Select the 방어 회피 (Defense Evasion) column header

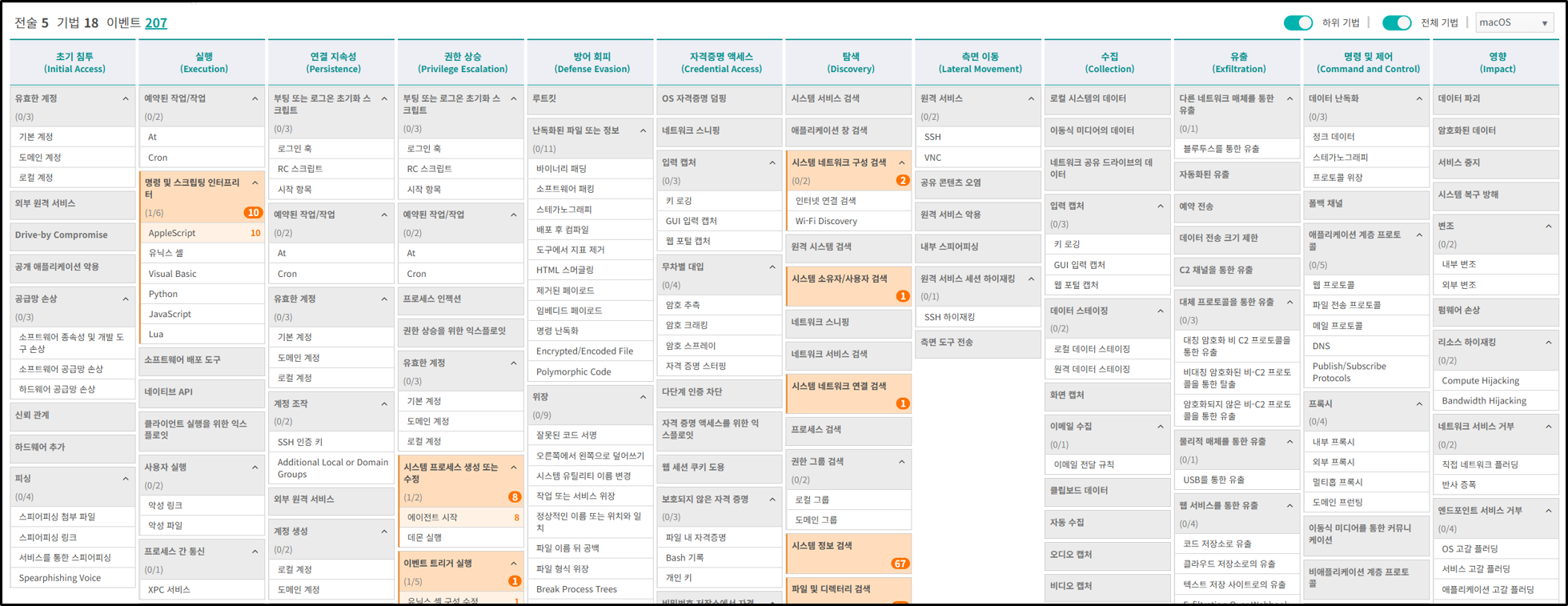tap(592, 62)
